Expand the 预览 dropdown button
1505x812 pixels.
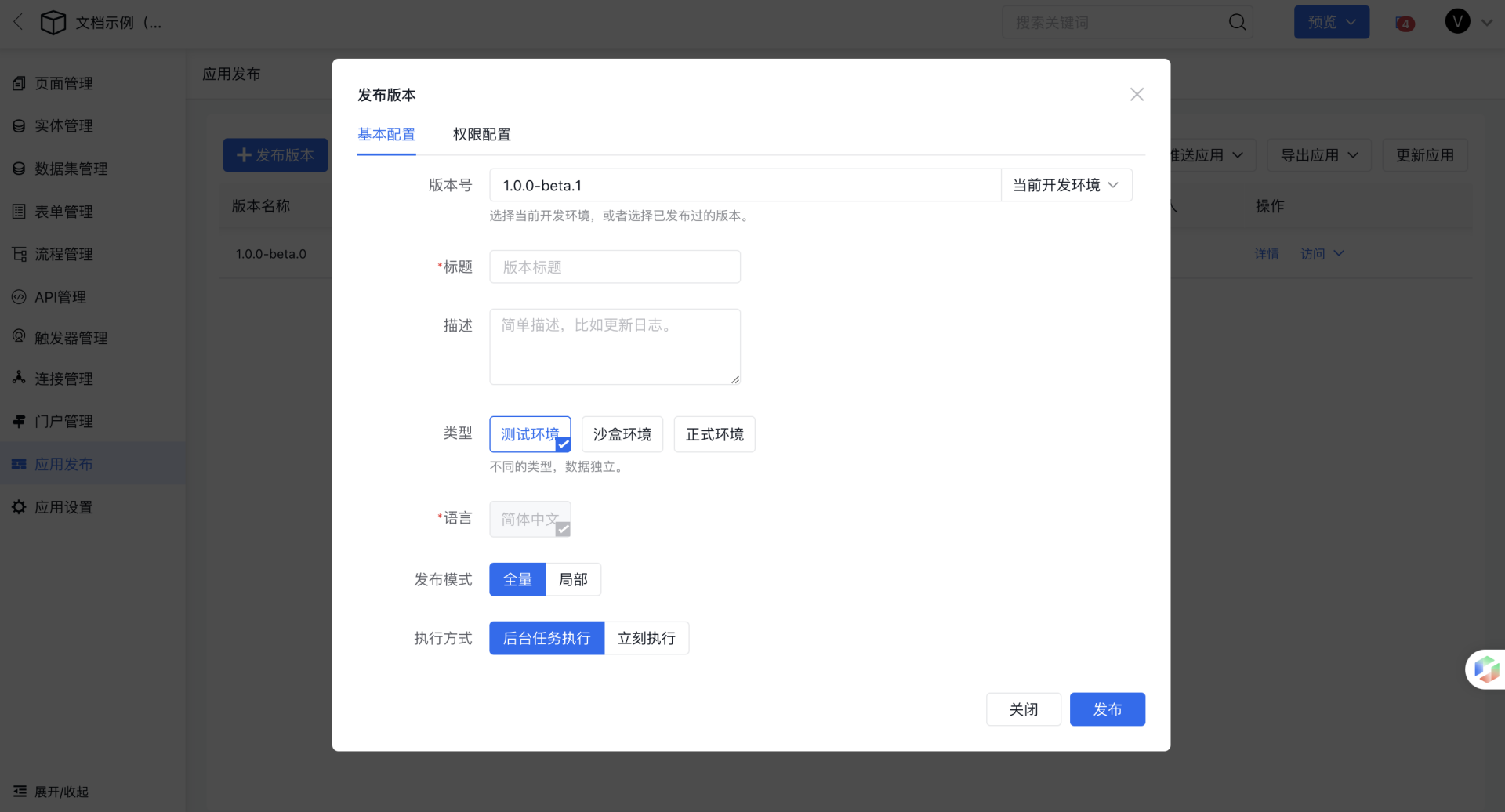click(x=1331, y=23)
